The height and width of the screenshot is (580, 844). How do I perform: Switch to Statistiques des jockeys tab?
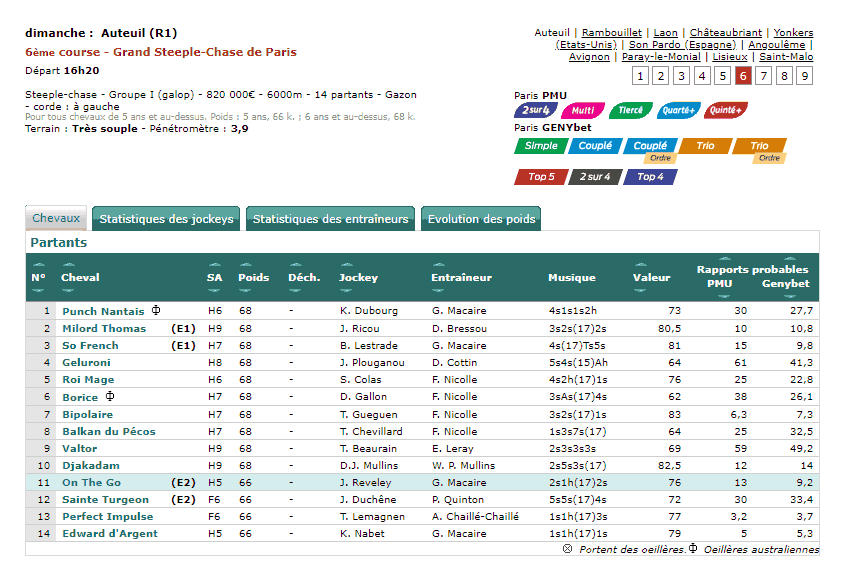pyautogui.click(x=166, y=219)
